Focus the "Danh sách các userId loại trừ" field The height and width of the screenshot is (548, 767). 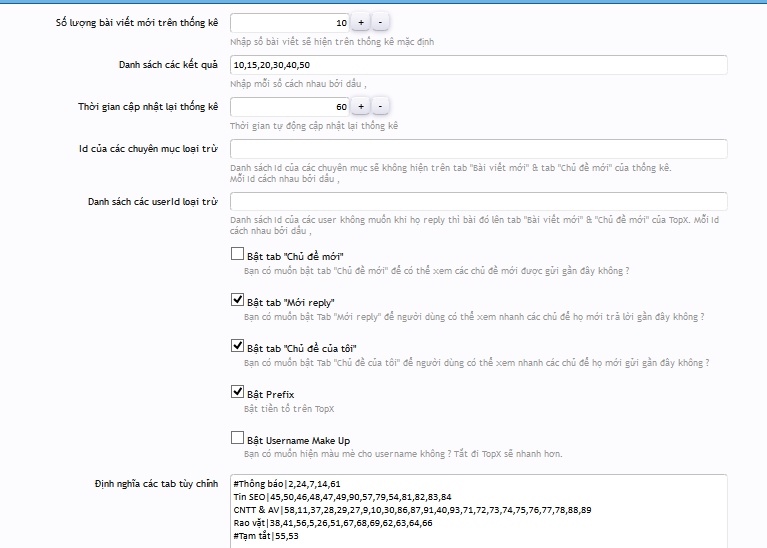478,202
